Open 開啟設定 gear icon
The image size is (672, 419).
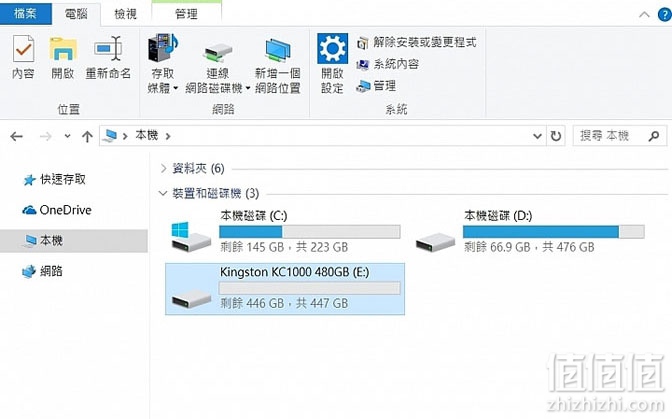[x=332, y=48]
